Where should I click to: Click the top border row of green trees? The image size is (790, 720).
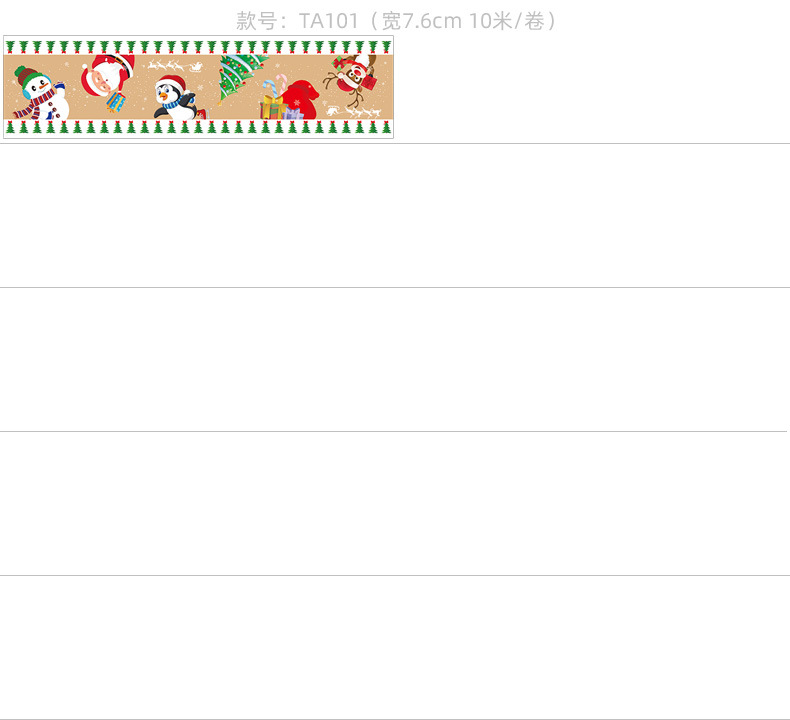199,47
